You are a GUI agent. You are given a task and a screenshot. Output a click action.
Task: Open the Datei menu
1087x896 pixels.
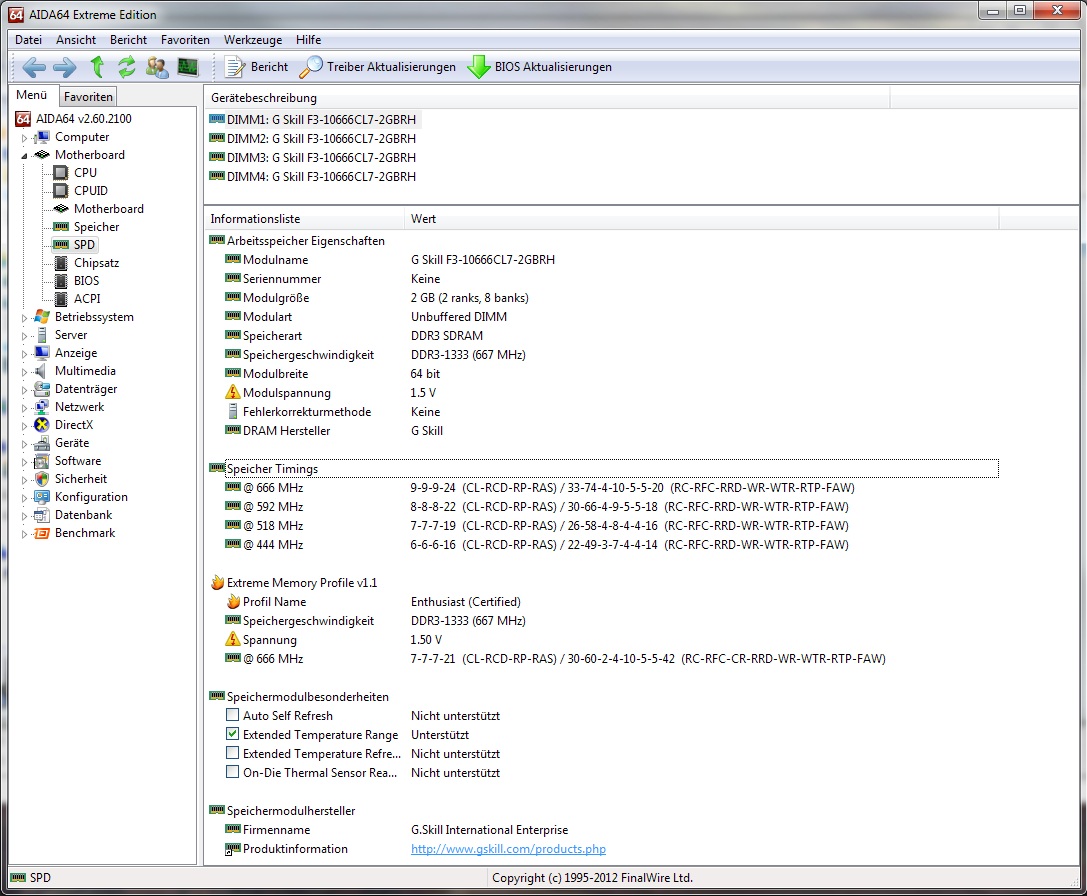pos(28,40)
